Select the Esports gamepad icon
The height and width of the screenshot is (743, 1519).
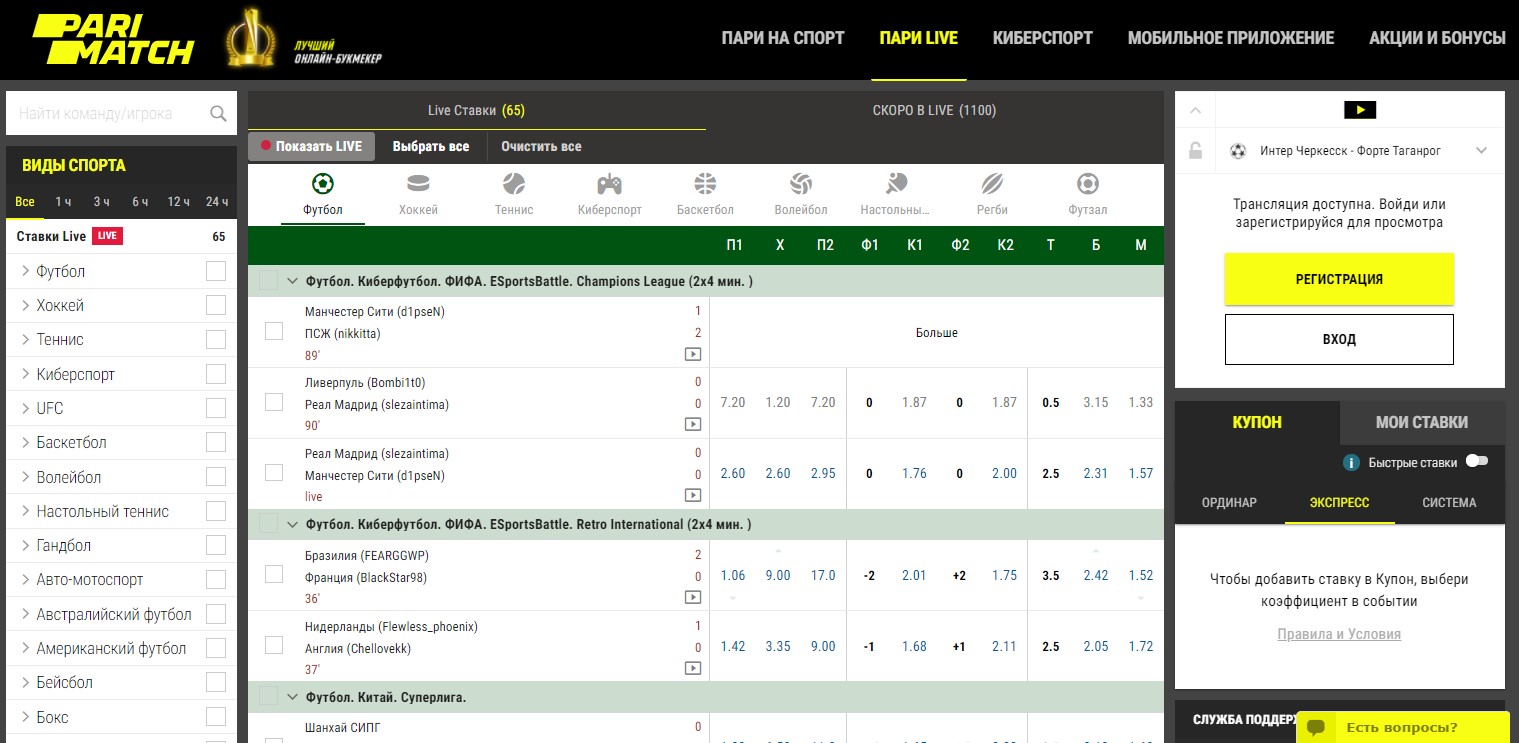click(x=610, y=184)
